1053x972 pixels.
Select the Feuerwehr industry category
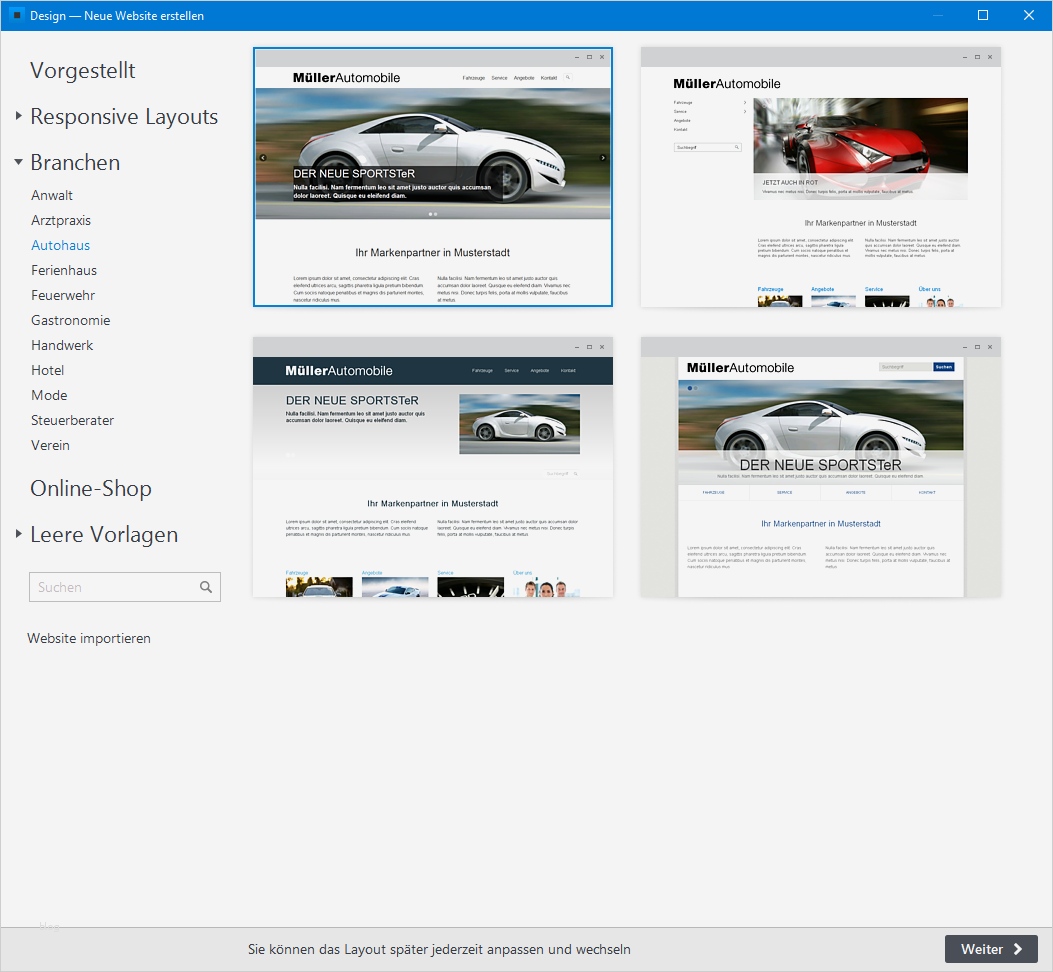tap(62, 295)
